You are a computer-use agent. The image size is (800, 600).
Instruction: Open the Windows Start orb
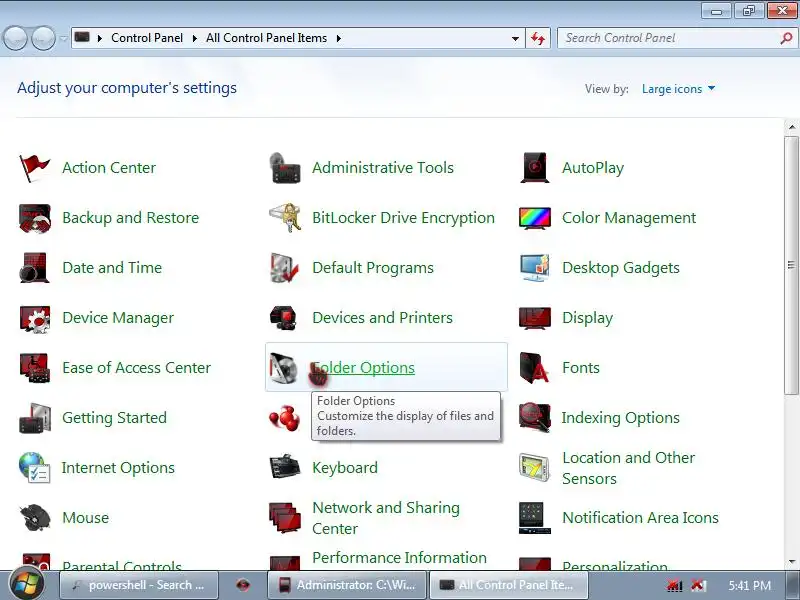tap(27, 583)
